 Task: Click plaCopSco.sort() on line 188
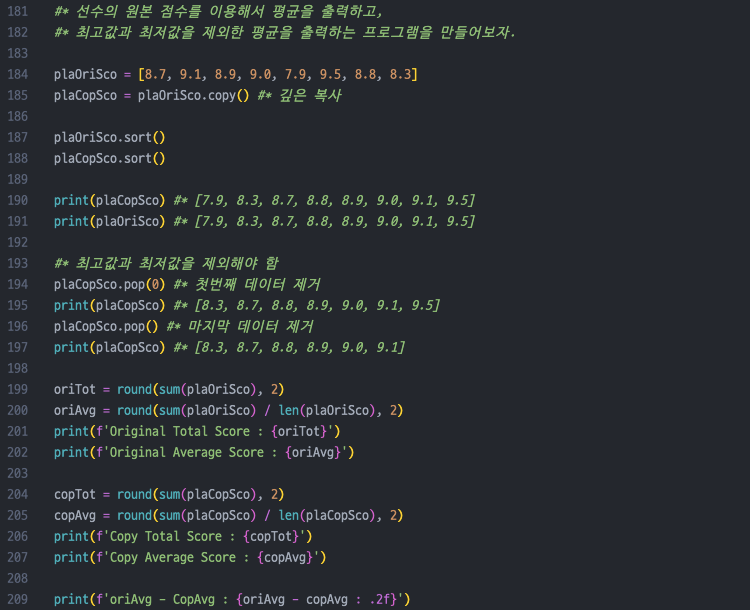pos(110,158)
